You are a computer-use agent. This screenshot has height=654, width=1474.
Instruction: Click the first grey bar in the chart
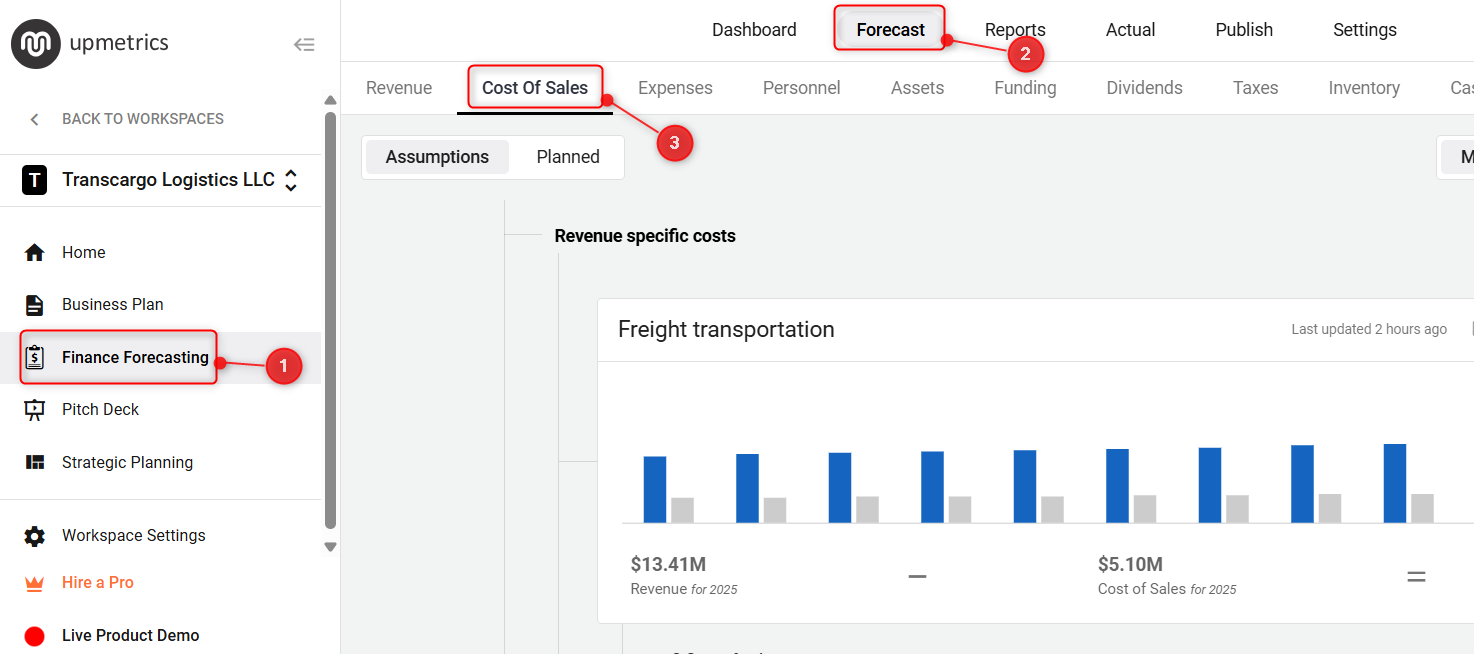point(682,510)
